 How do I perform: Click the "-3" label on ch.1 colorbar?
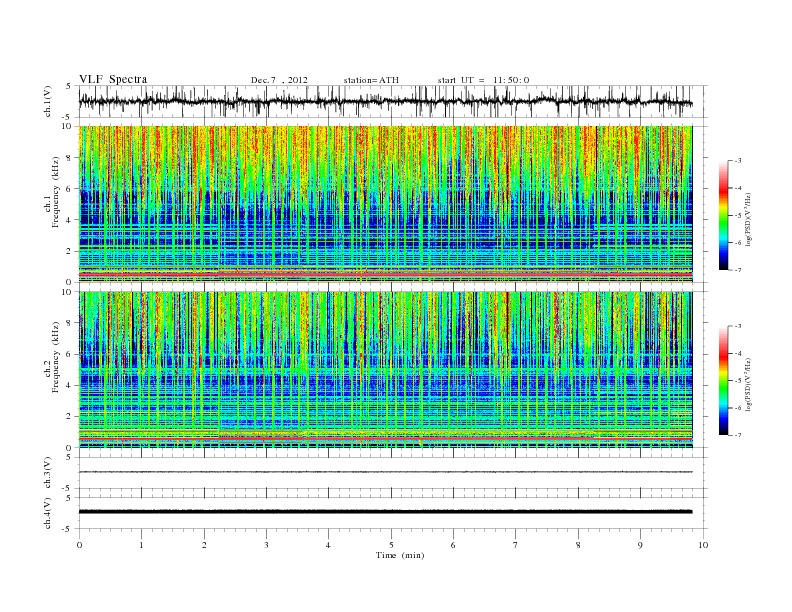pos(738,161)
